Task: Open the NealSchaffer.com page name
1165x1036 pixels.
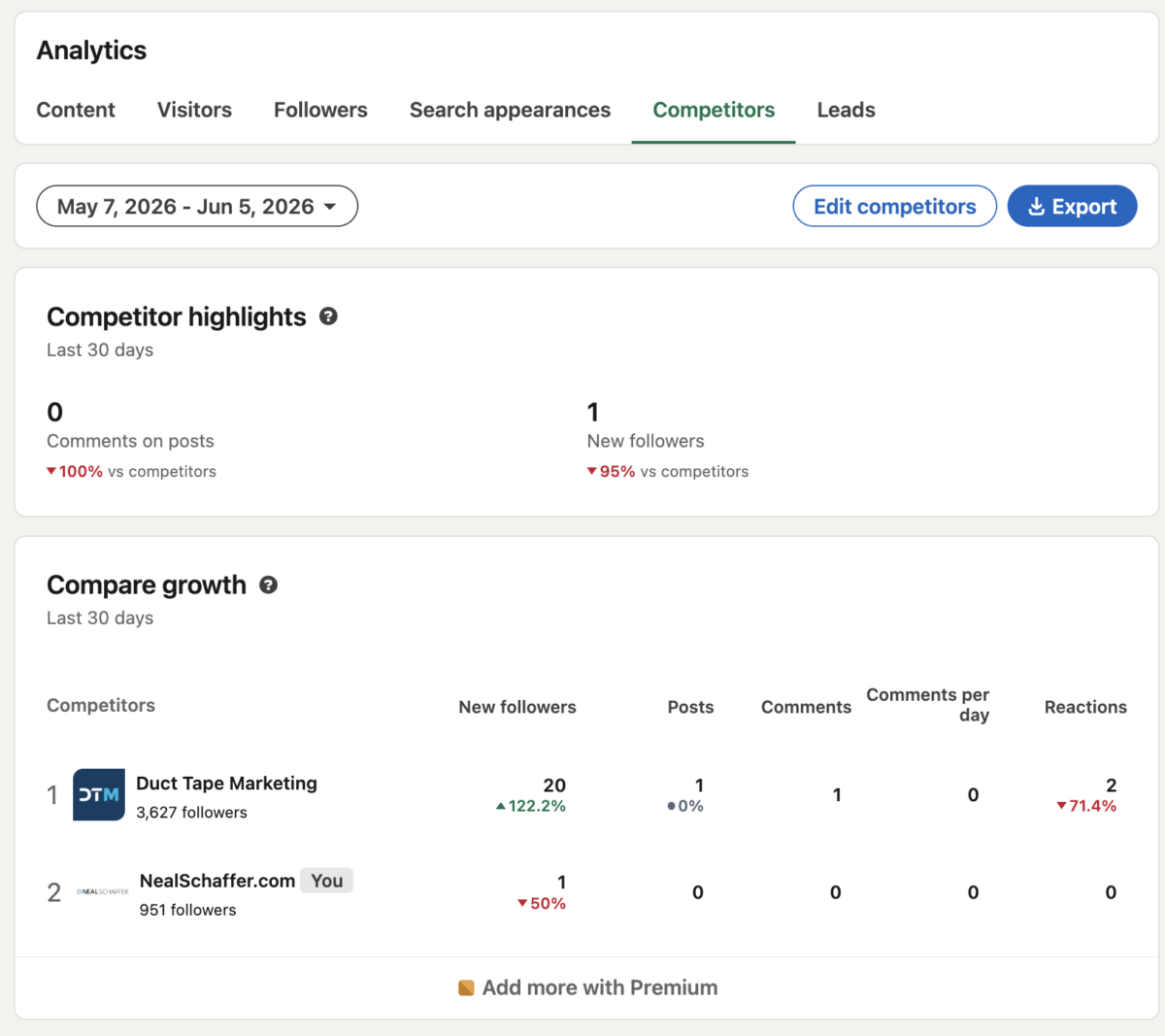Action: pyautogui.click(x=217, y=881)
